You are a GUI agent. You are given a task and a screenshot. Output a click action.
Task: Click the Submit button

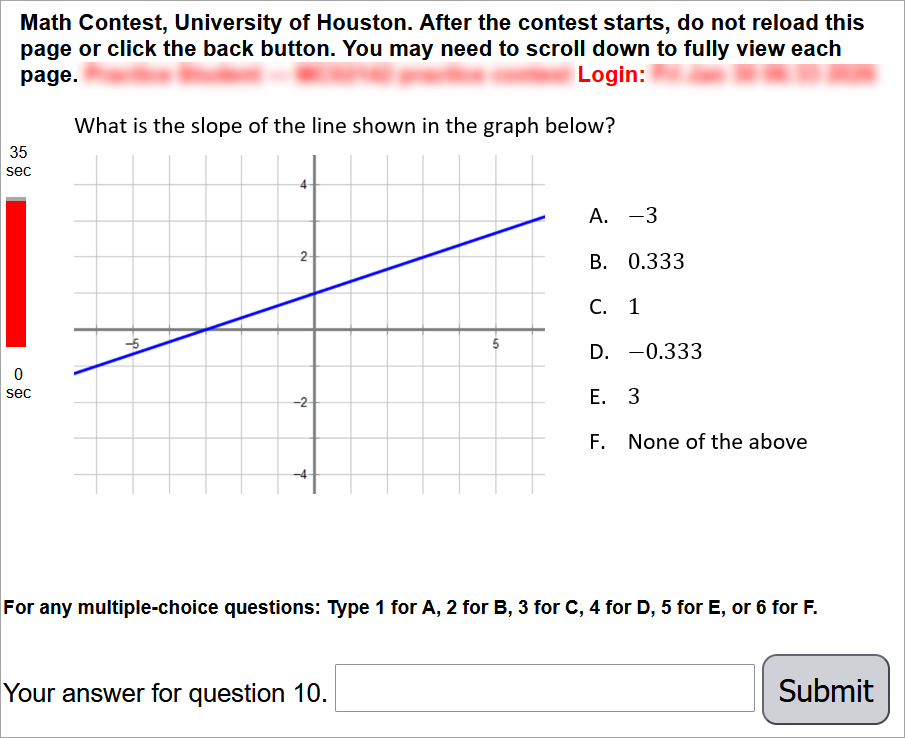point(825,689)
